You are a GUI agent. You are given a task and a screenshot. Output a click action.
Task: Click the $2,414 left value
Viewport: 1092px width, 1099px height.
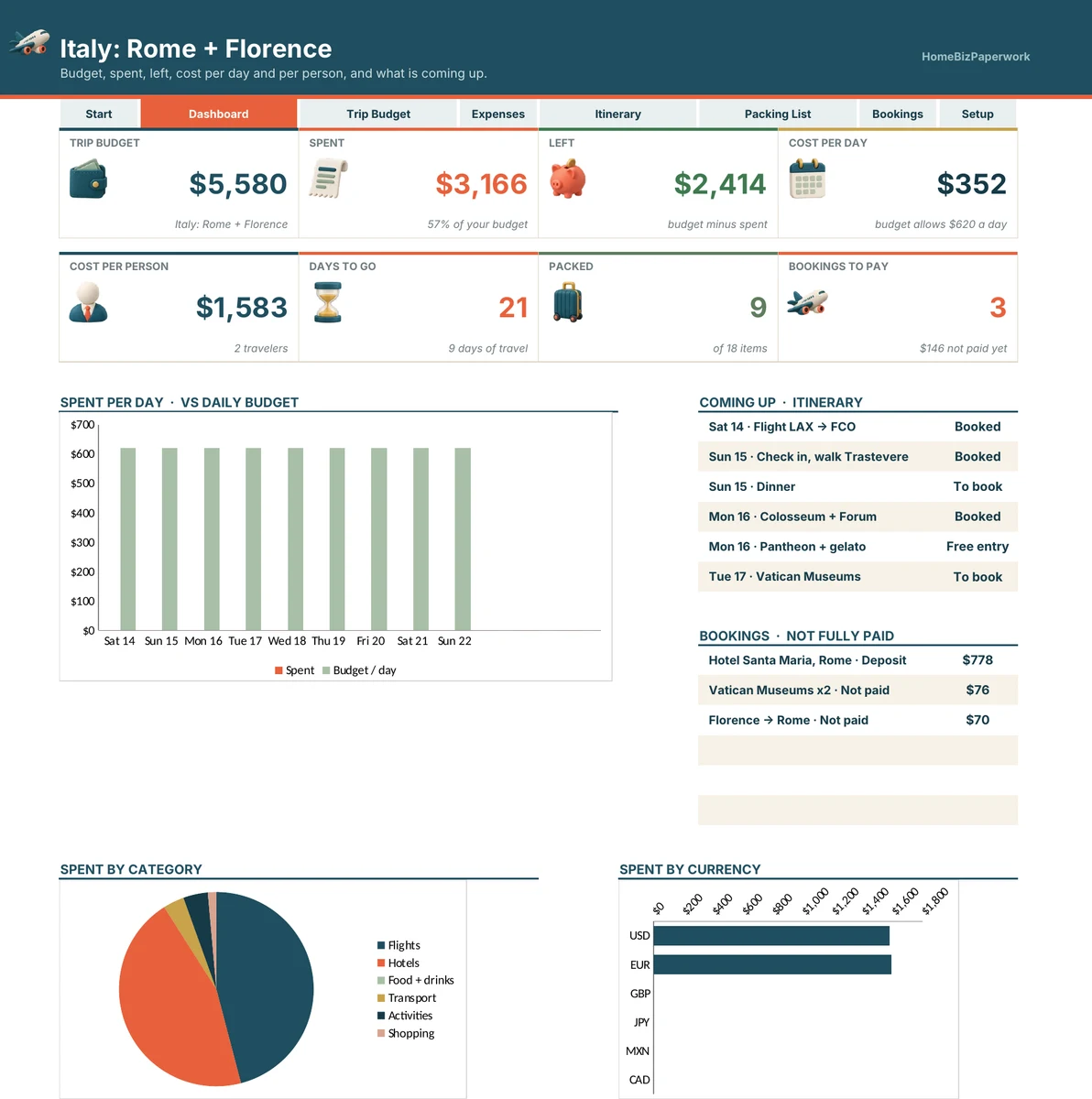click(720, 184)
